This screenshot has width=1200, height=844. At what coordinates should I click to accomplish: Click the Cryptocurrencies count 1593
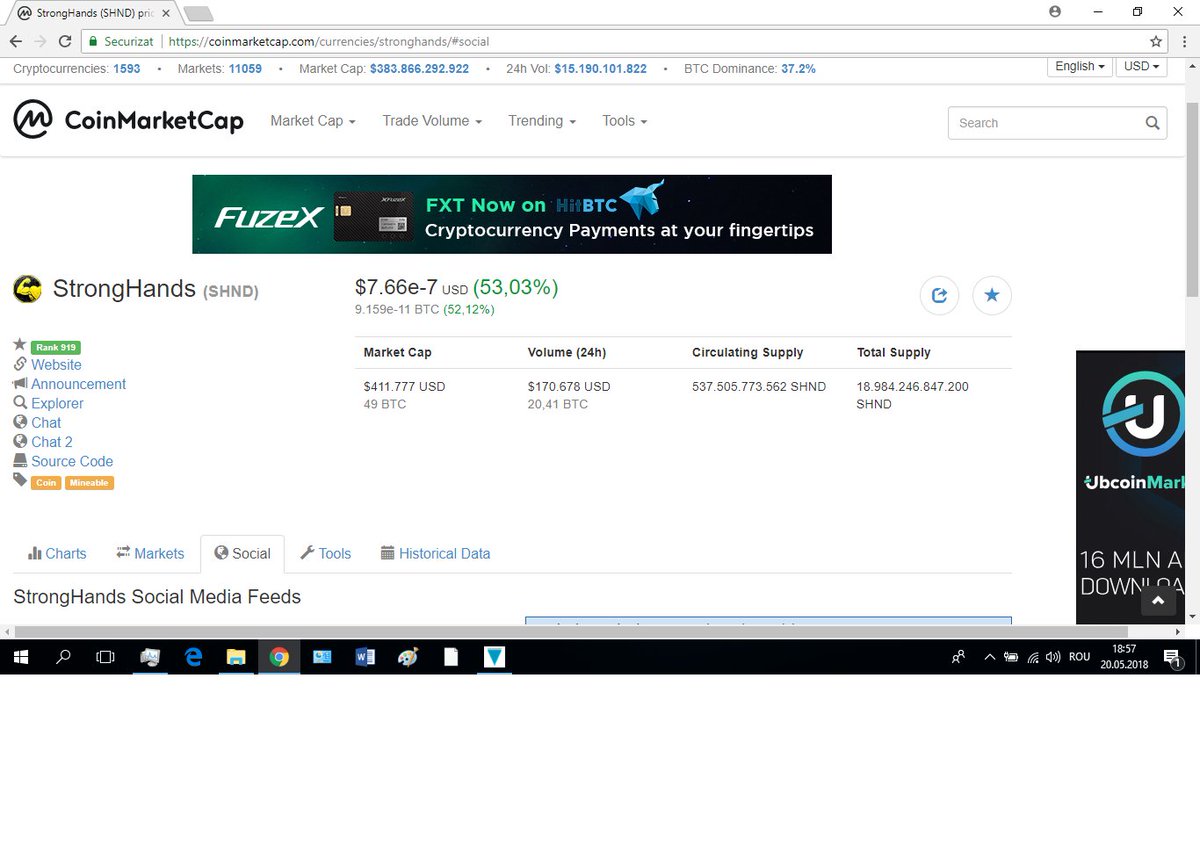(127, 69)
